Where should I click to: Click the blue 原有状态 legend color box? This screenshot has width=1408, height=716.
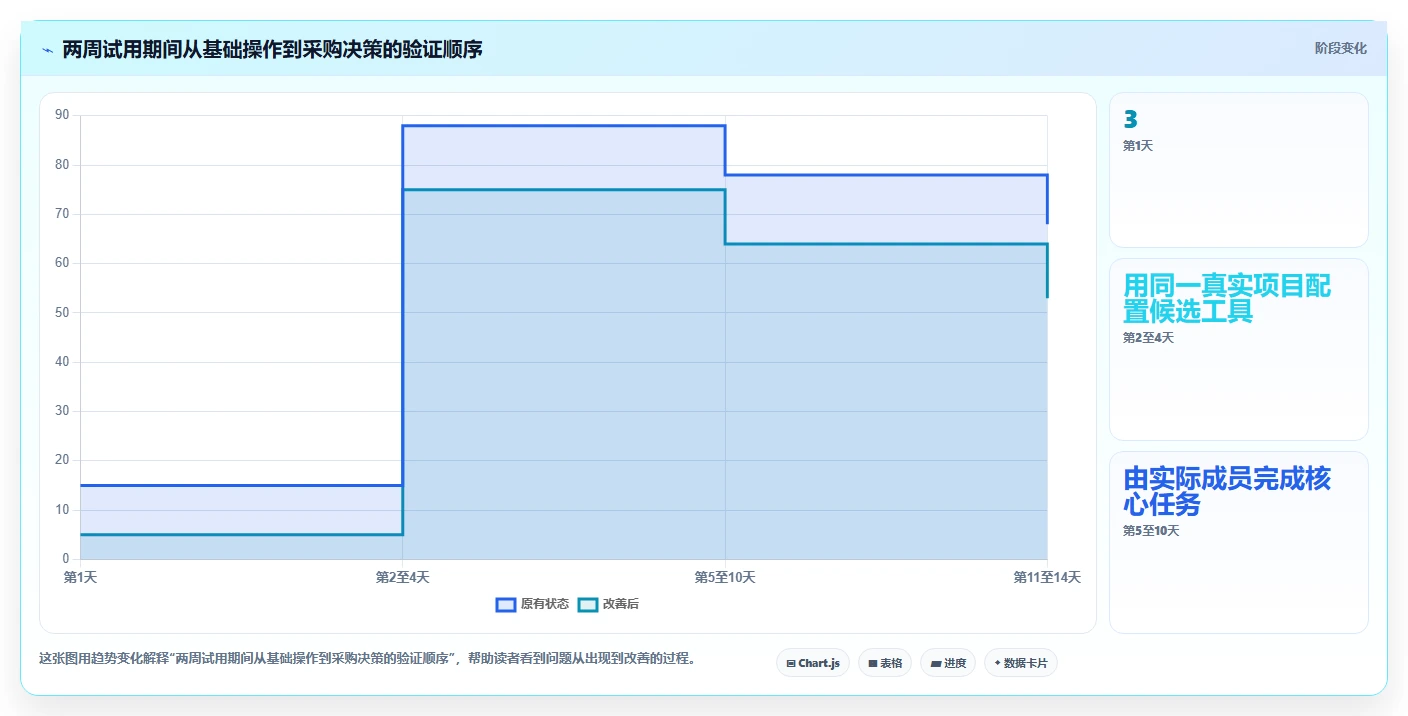point(506,604)
